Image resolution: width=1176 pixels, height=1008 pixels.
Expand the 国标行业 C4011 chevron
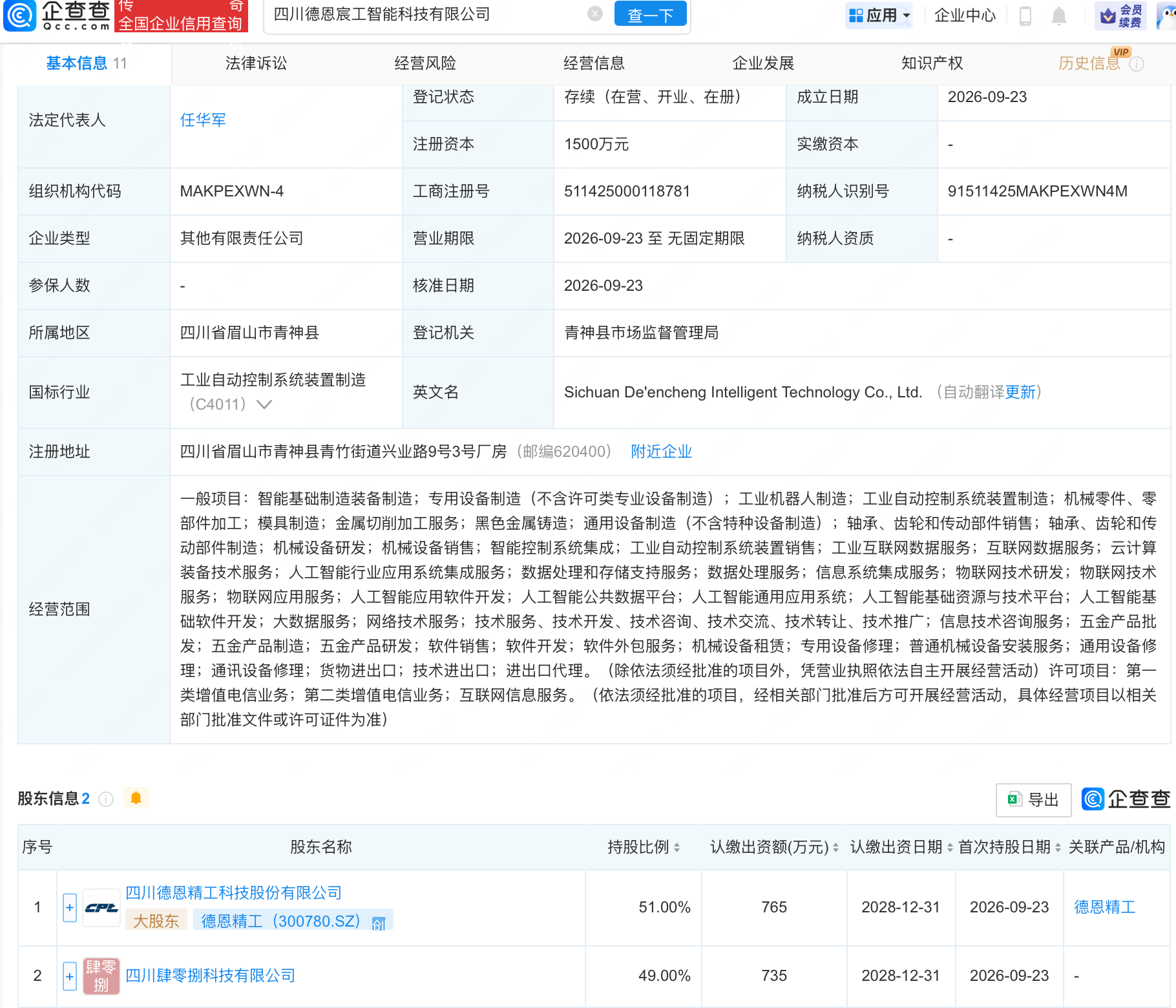click(264, 404)
